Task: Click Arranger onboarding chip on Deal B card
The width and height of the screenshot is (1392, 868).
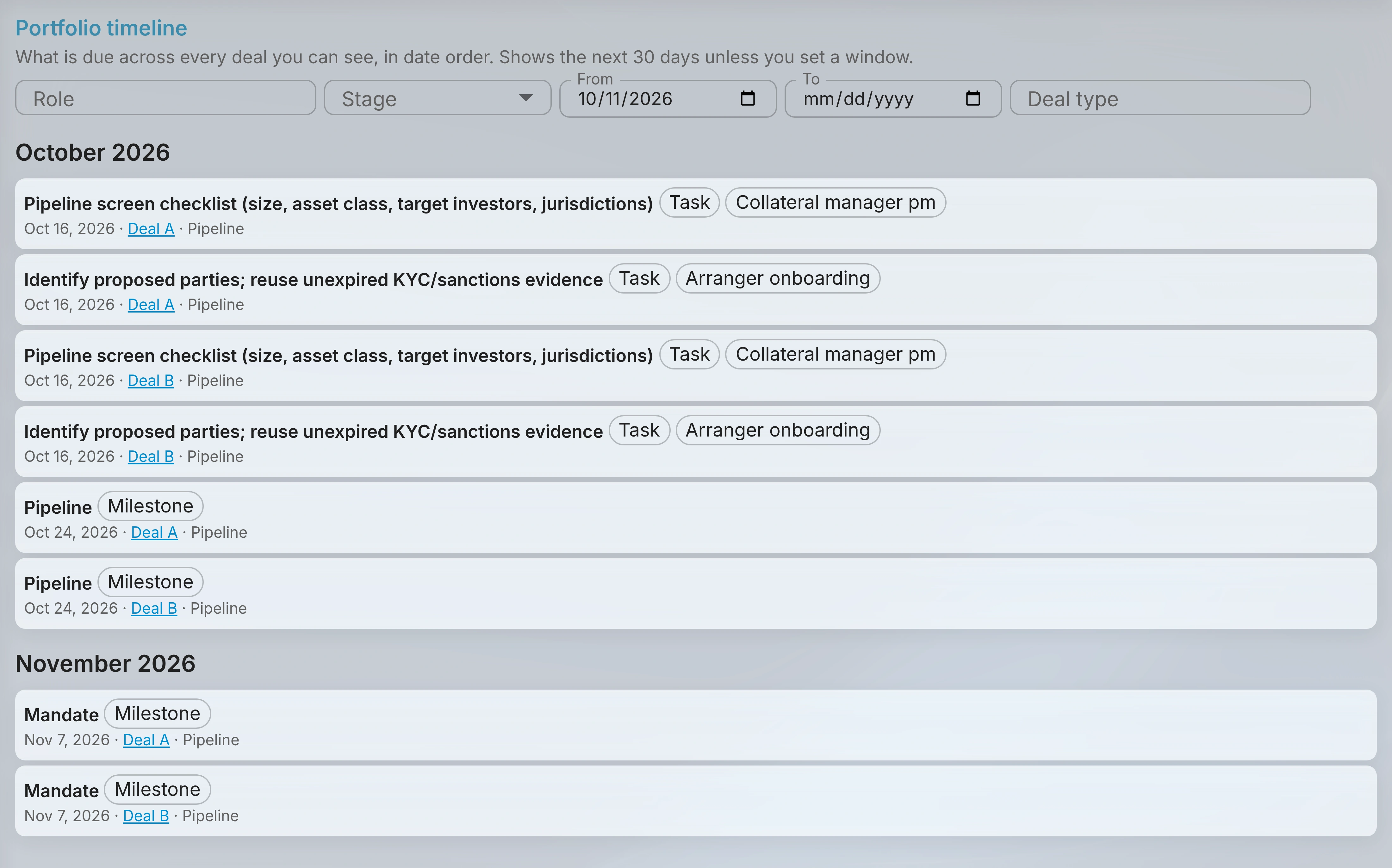Action: 778,429
